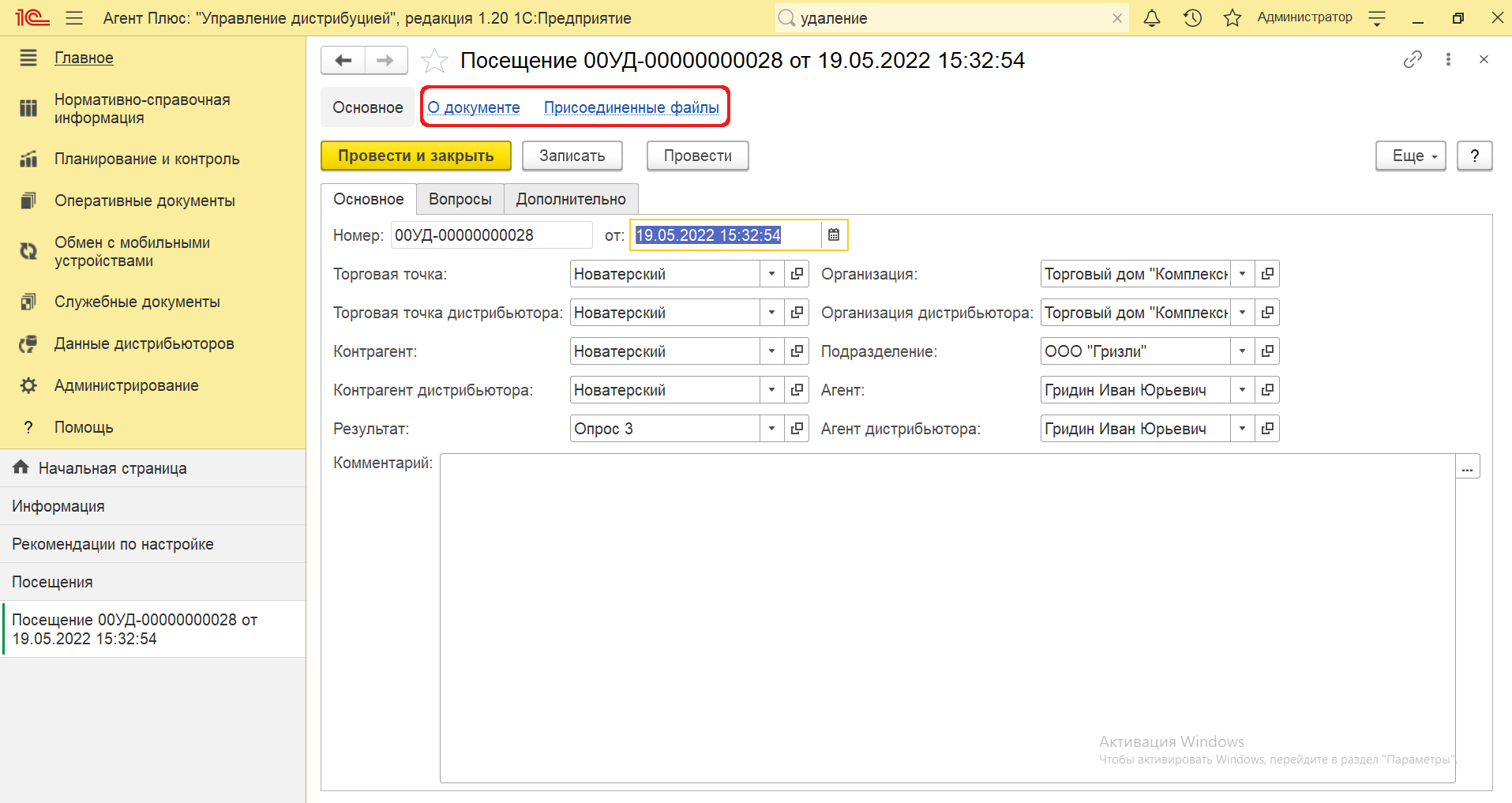
Task: Click the search magnifier icon
Action: [786, 17]
